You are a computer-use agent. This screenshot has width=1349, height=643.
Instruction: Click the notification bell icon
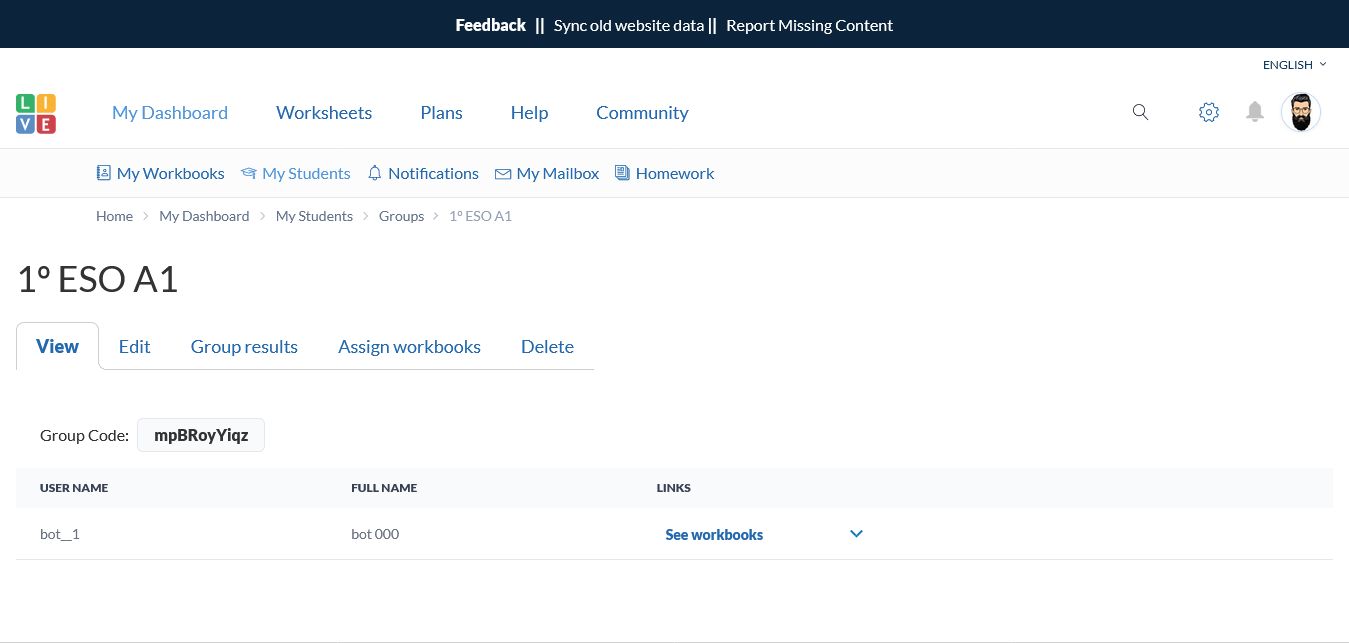(1254, 112)
